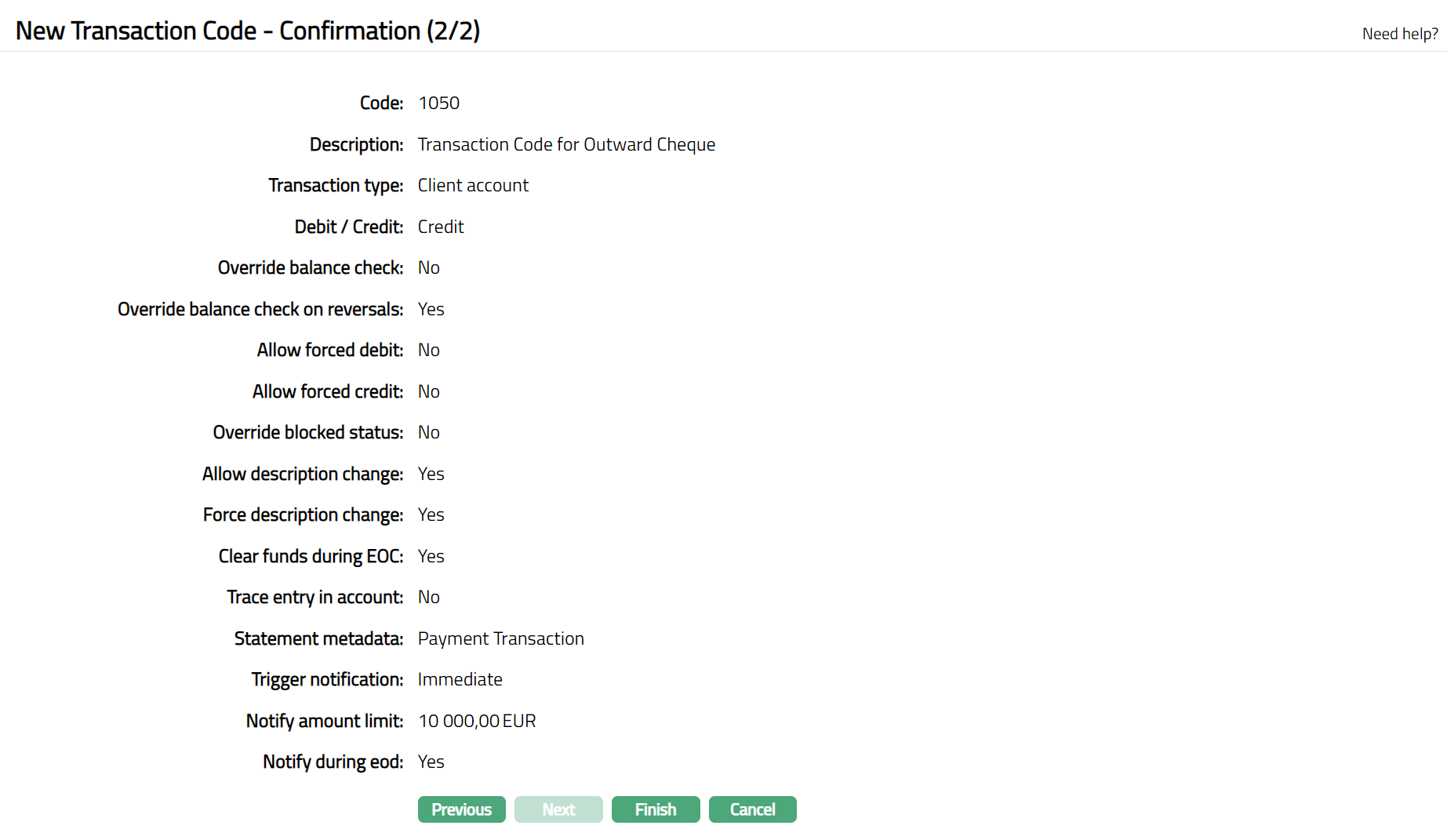Click the 10 000,00 EUR amount
The height and width of the screenshot is (840, 1447).
pos(477,721)
